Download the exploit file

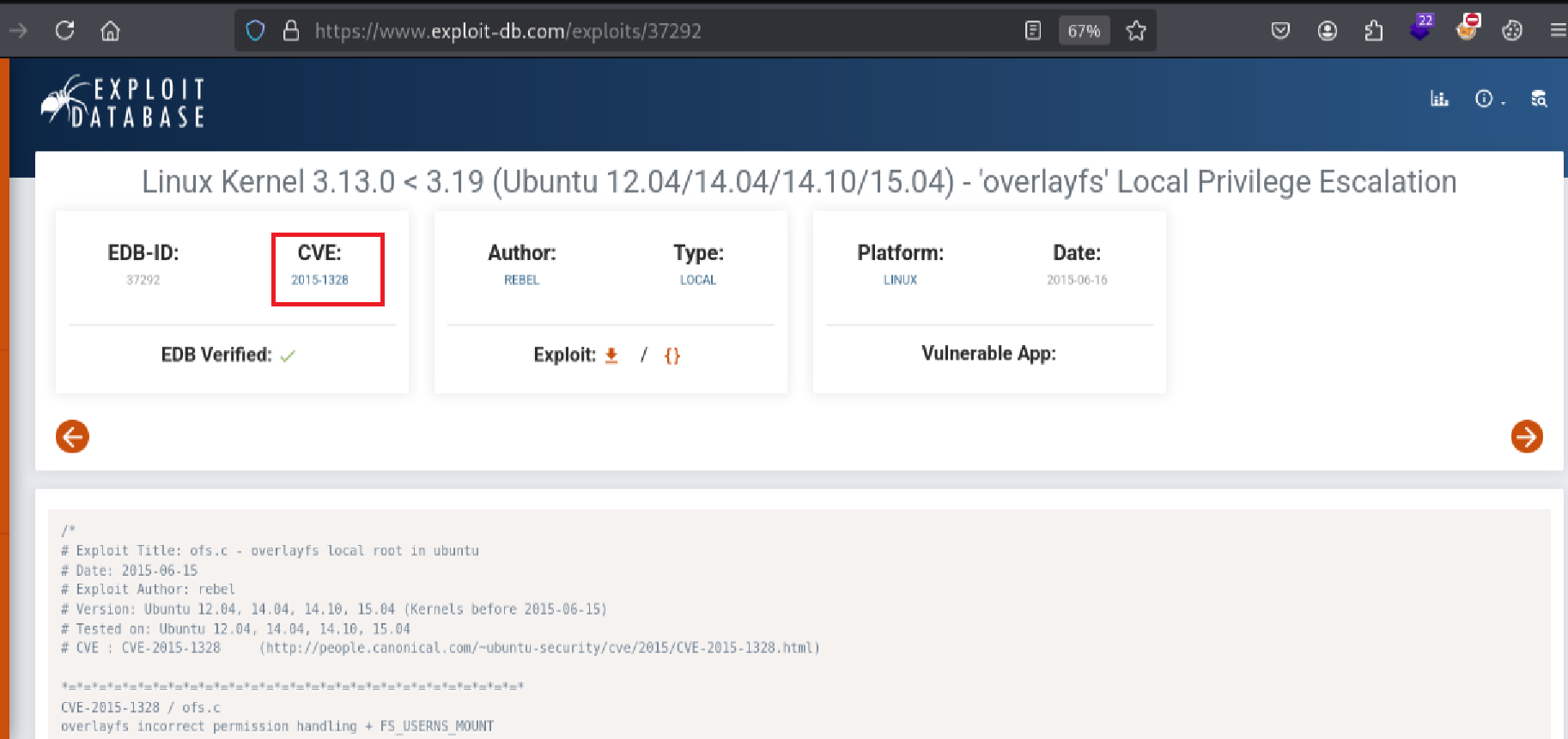(611, 355)
